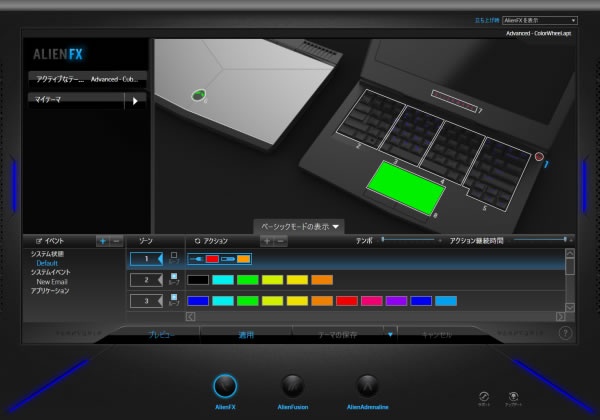Click the remove action minus icon

281,241
